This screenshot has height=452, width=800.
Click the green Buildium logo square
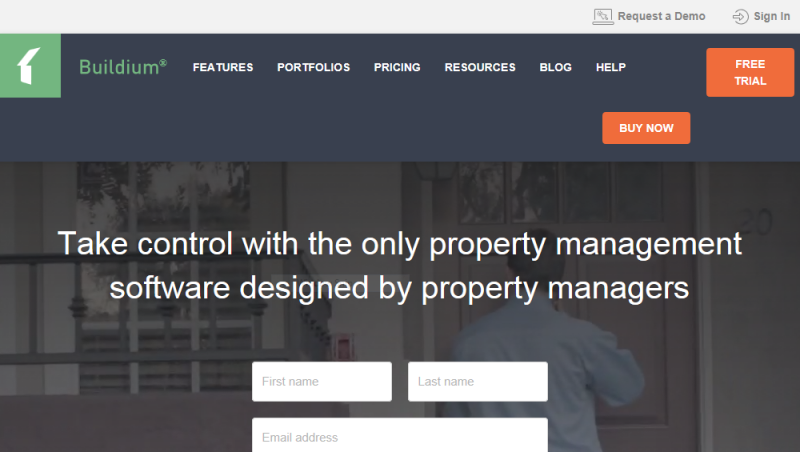(x=30, y=66)
